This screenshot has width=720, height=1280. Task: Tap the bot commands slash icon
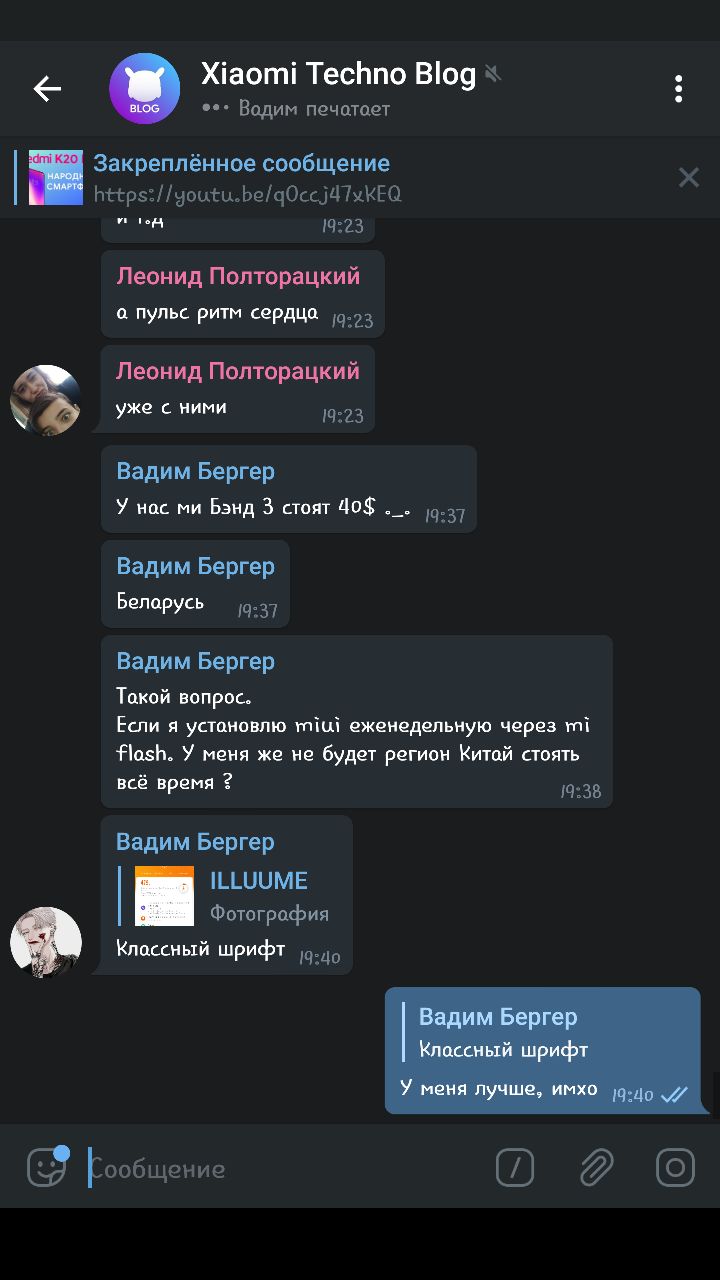pyautogui.click(x=515, y=1167)
